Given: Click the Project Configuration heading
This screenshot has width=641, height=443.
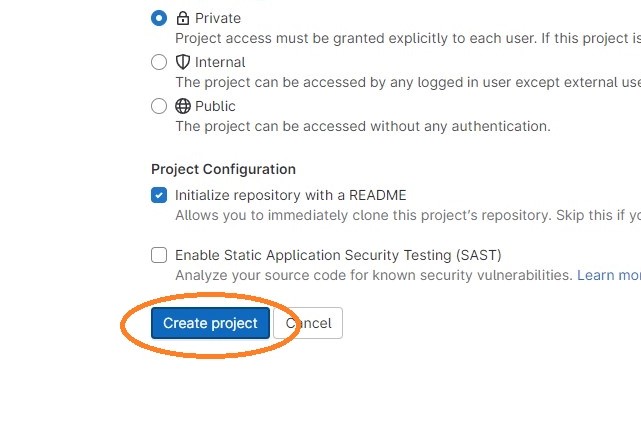Looking at the screenshot, I should tap(223, 169).
